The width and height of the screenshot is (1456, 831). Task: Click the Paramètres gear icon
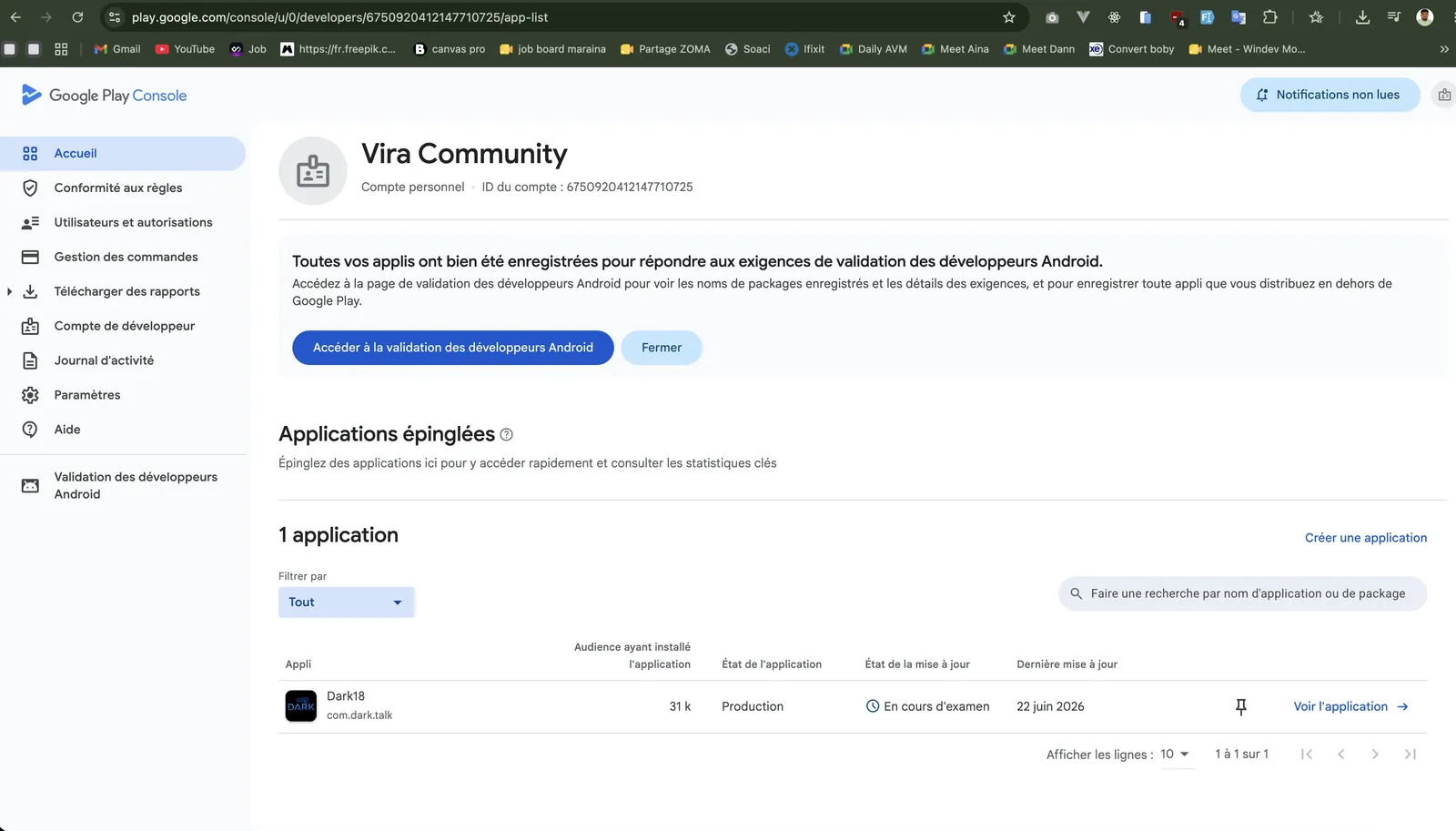pyautogui.click(x=30, y=396)
